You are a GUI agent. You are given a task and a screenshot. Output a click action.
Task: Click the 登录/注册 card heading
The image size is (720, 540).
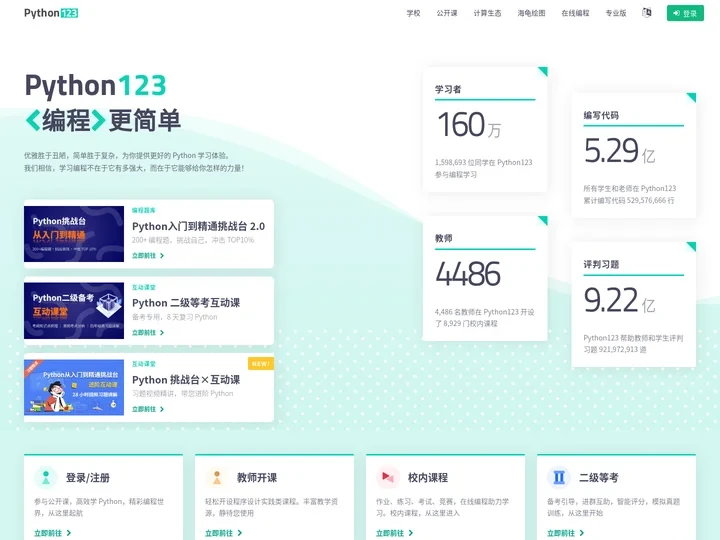pyautogui.click(x=88, y=478)
